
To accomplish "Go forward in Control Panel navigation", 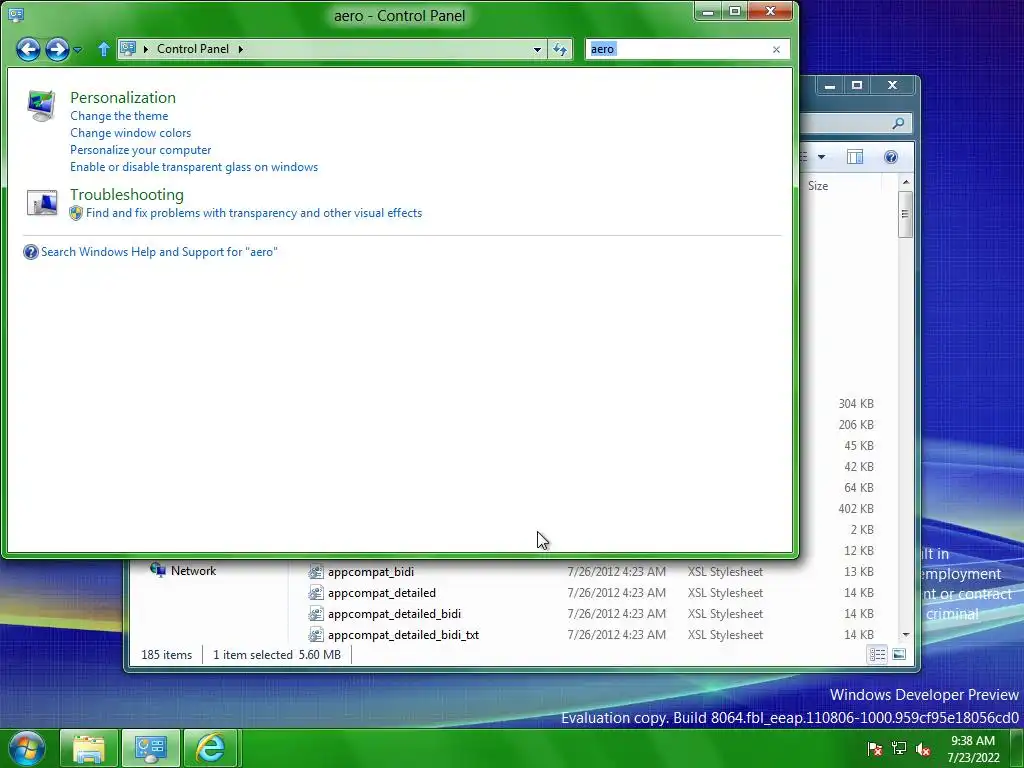I will coord(57,49).
